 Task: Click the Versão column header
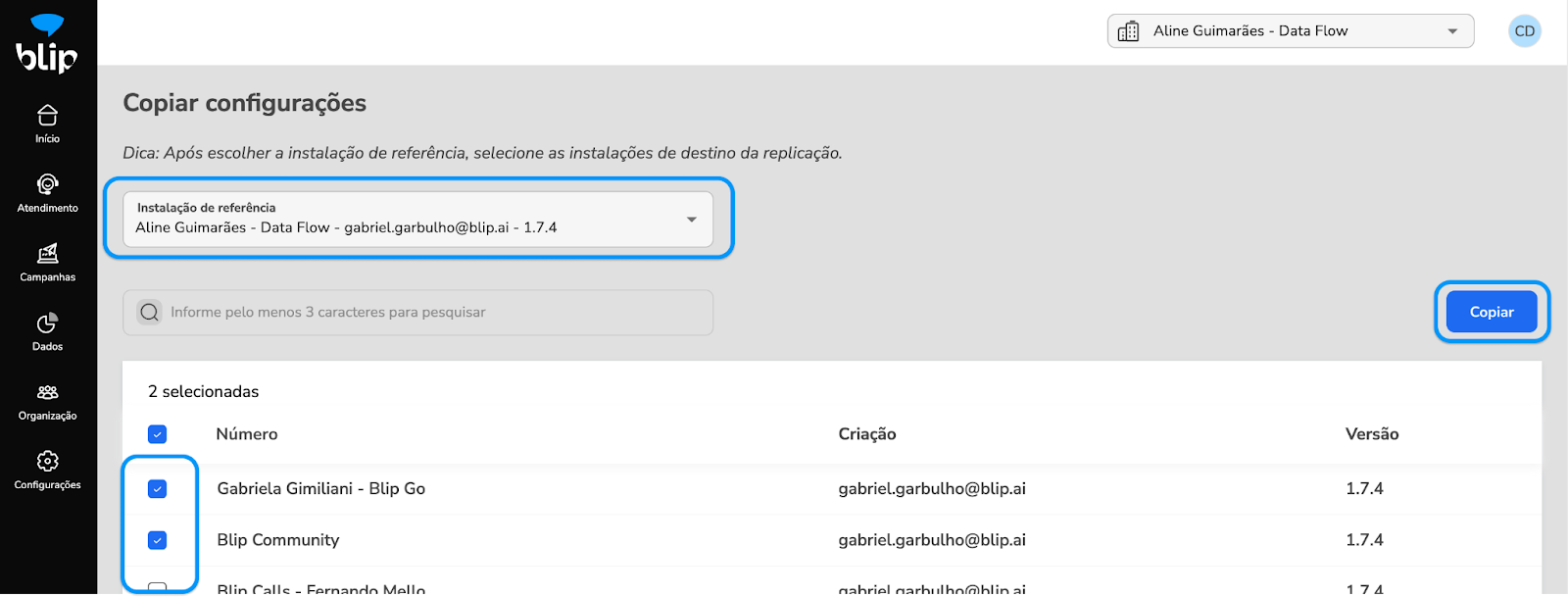(1372, 434)
